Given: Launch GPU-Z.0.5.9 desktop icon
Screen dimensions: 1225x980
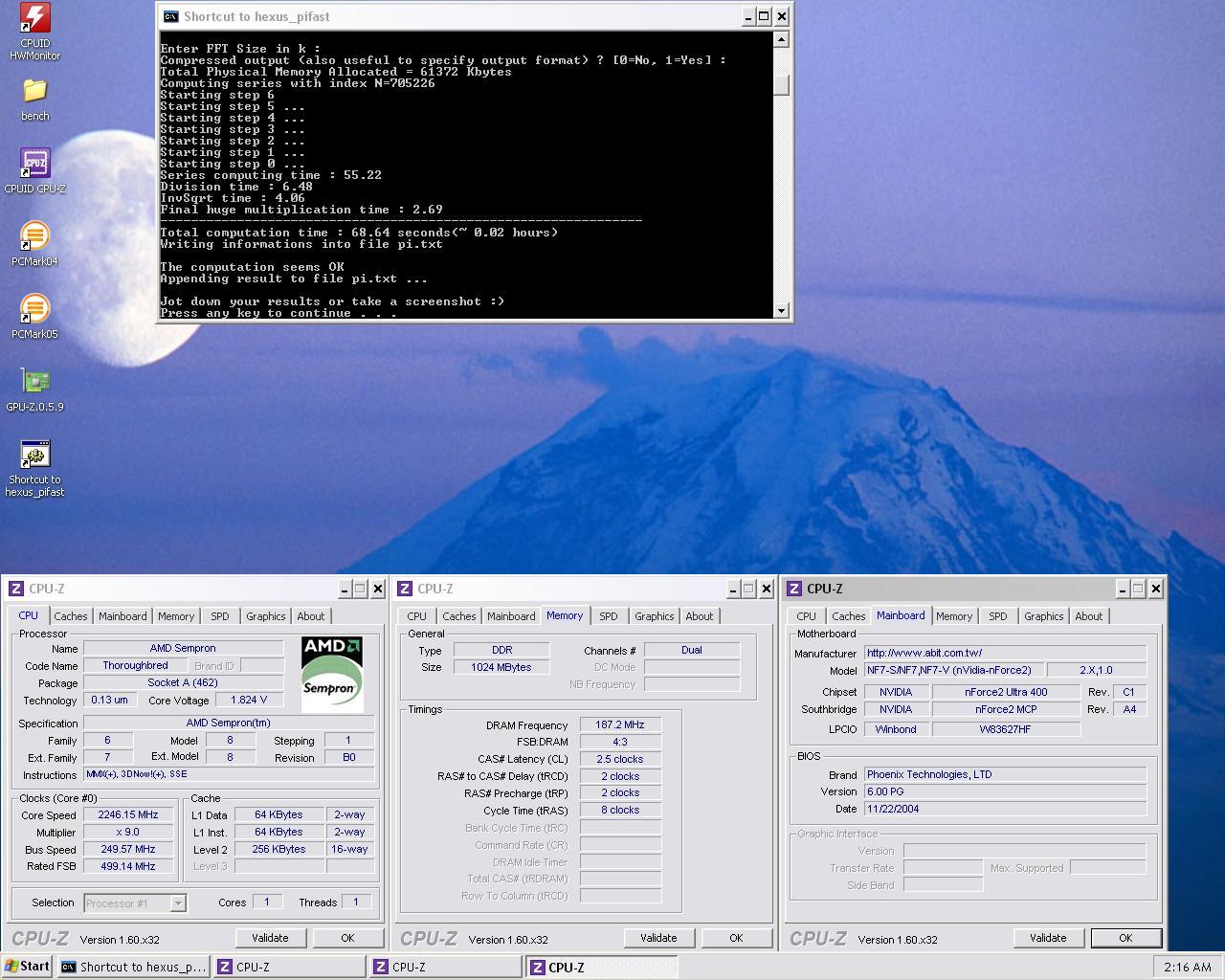Looking at the screenshot, I should tap(34, 390).
